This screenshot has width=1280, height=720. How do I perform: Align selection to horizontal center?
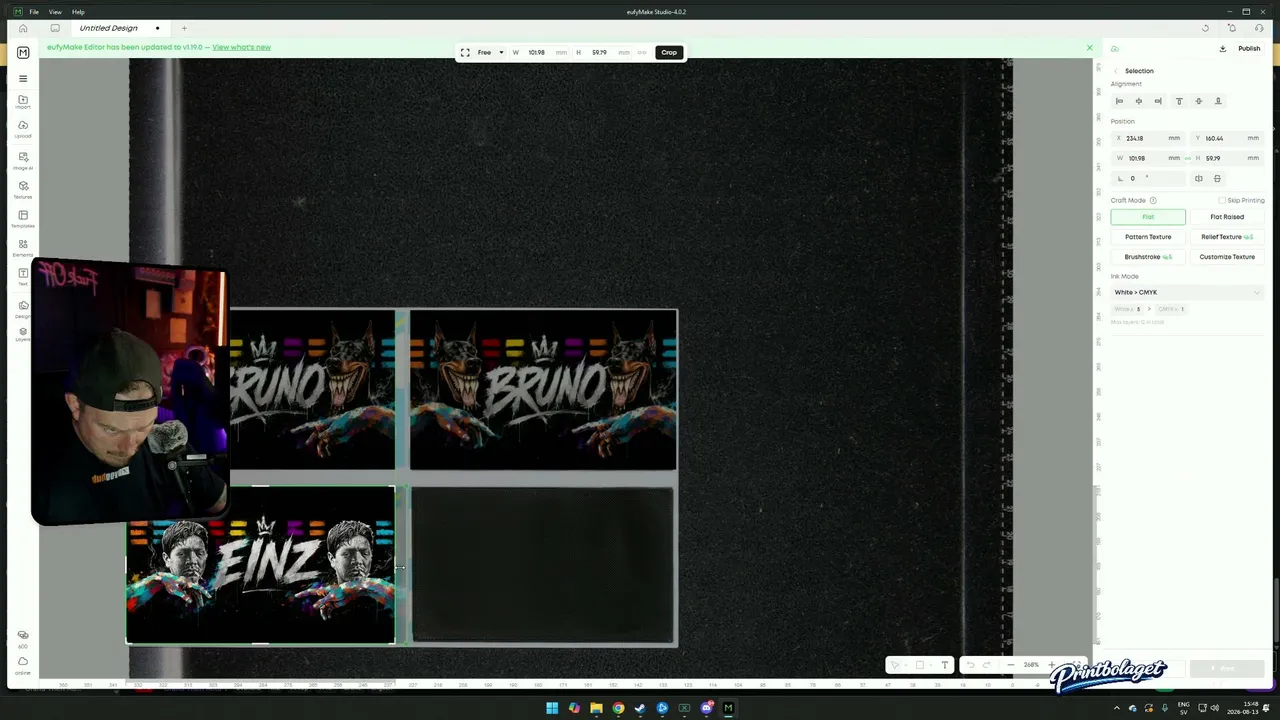click(1138, 101)
